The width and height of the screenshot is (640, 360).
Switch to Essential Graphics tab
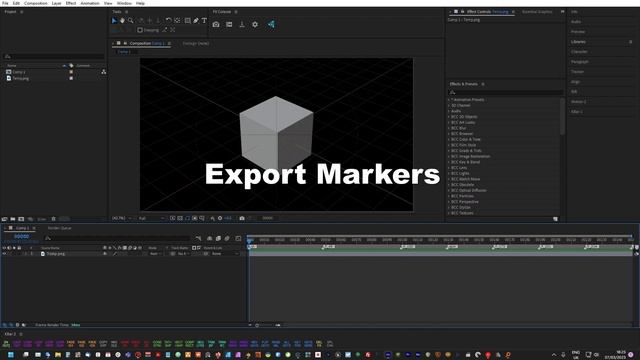(x=537, y=12)
